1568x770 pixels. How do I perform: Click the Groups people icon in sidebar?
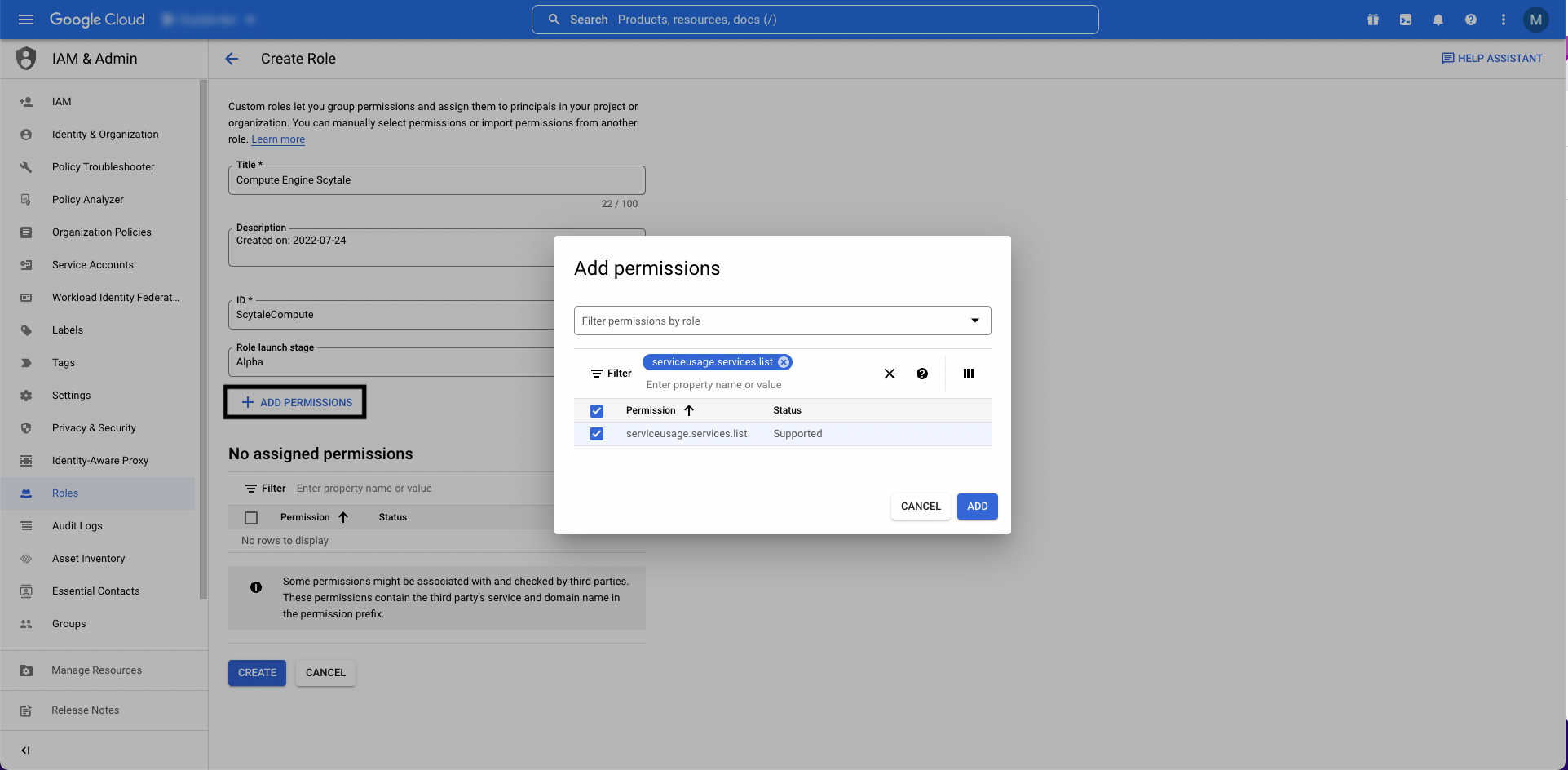coord(26,624)
